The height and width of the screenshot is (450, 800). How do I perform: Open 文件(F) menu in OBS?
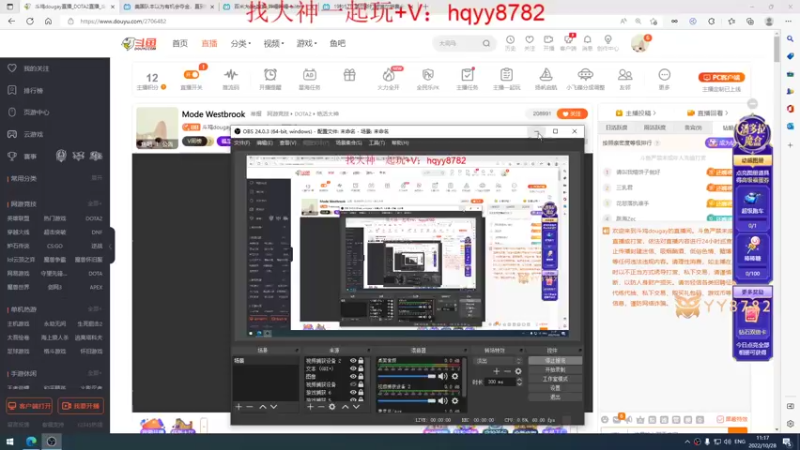pos(242,143)
